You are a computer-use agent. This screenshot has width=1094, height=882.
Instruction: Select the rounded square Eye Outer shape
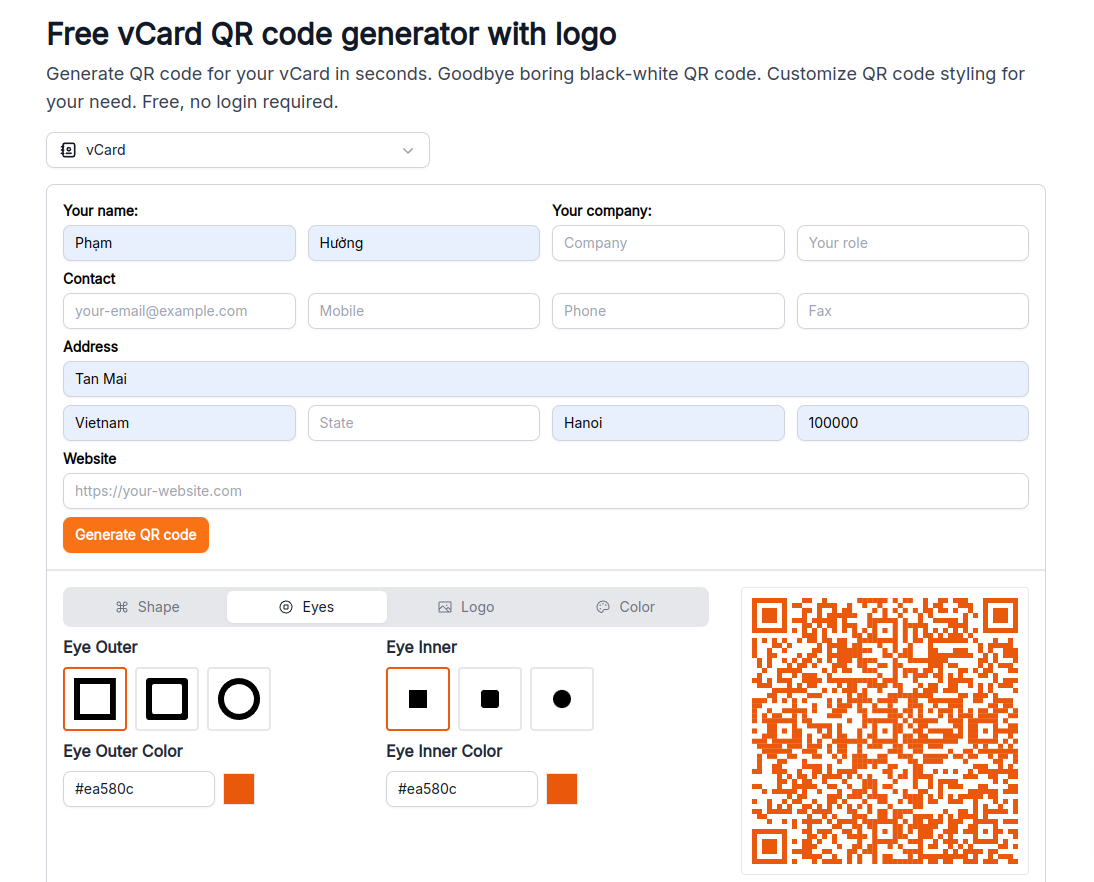(167, 698)
